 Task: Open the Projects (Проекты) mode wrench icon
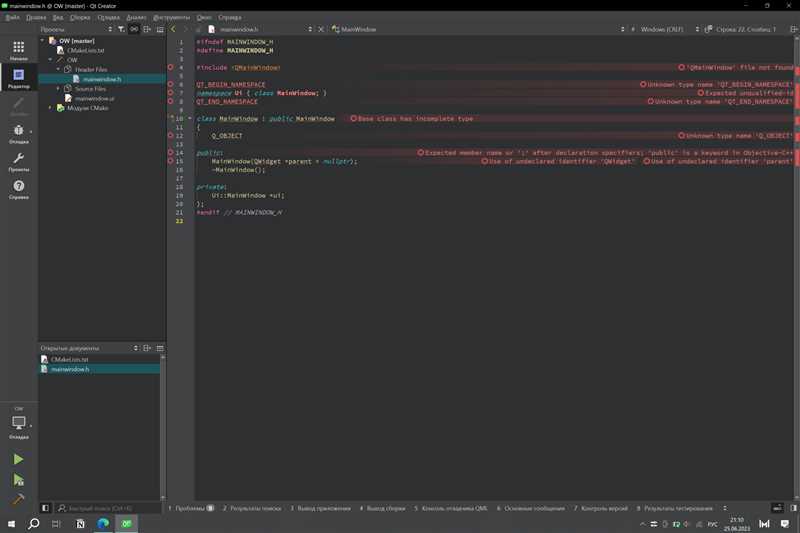pyautogui.click(x=19, y=161)
